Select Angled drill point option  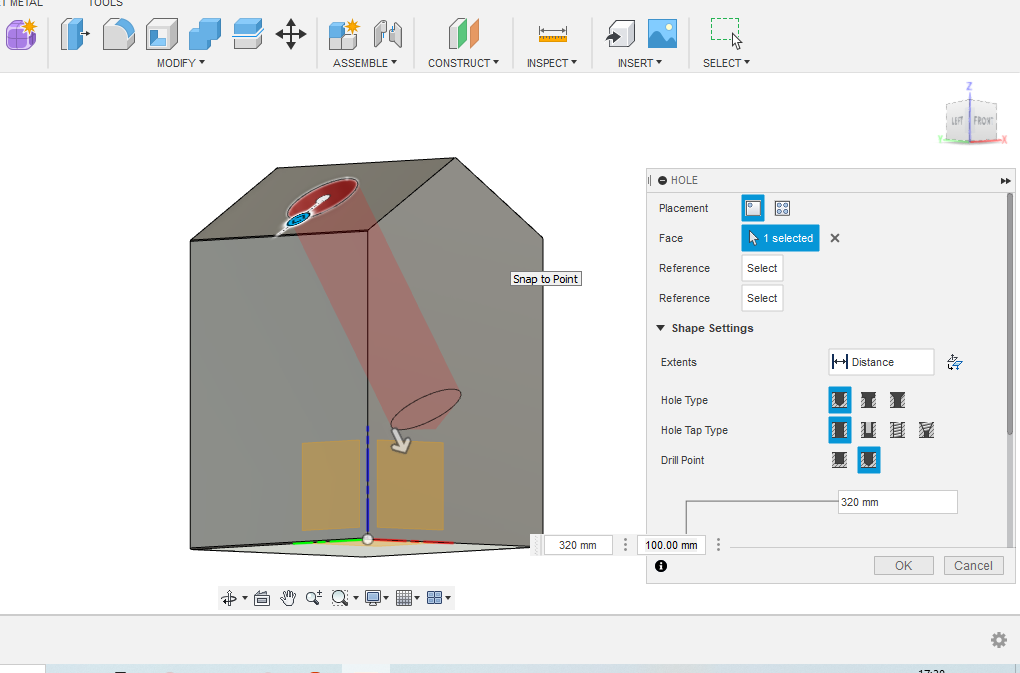point(868,460)
